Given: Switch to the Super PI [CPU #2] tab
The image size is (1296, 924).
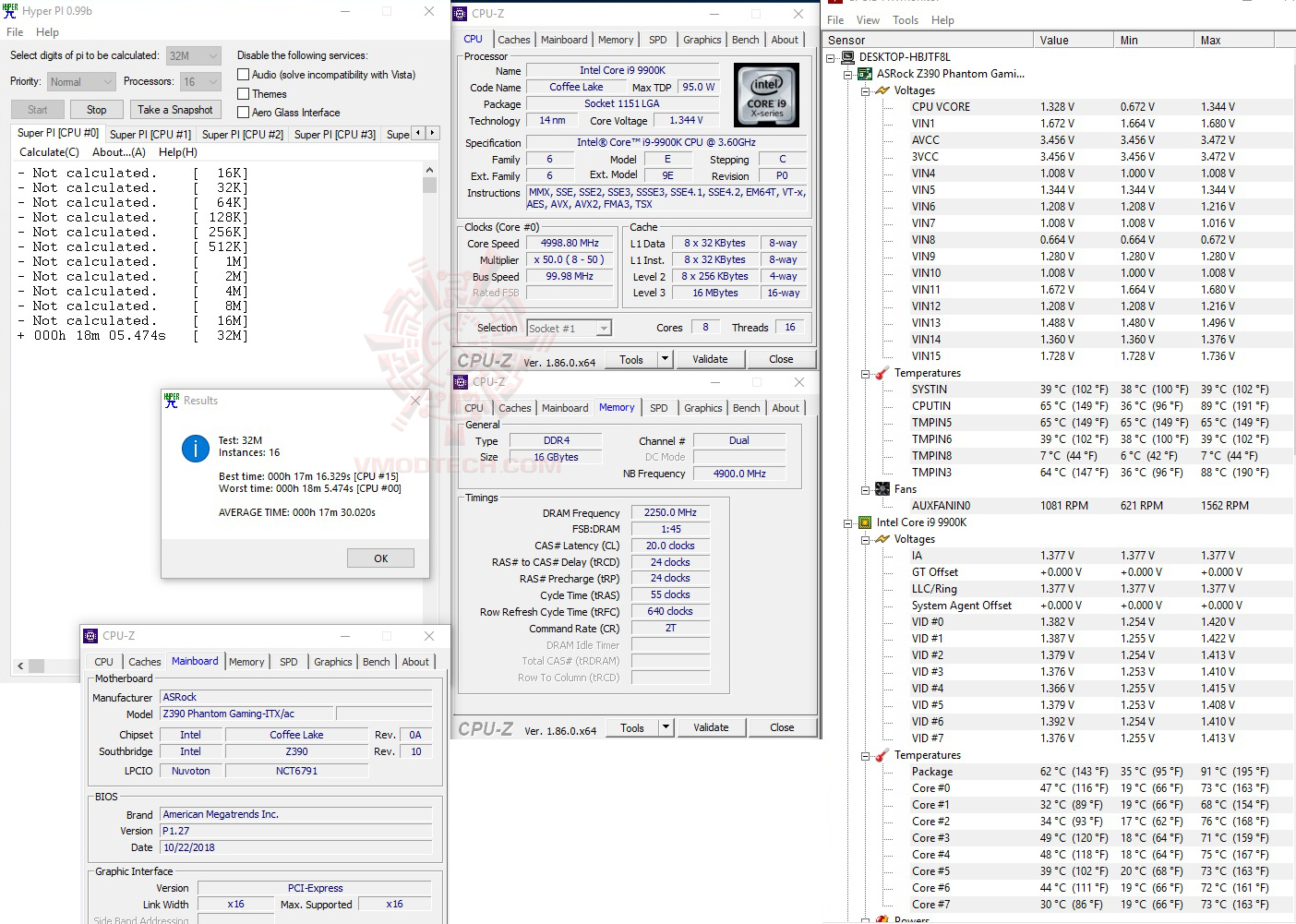Looking at the screenshot, I should (243, 135).
